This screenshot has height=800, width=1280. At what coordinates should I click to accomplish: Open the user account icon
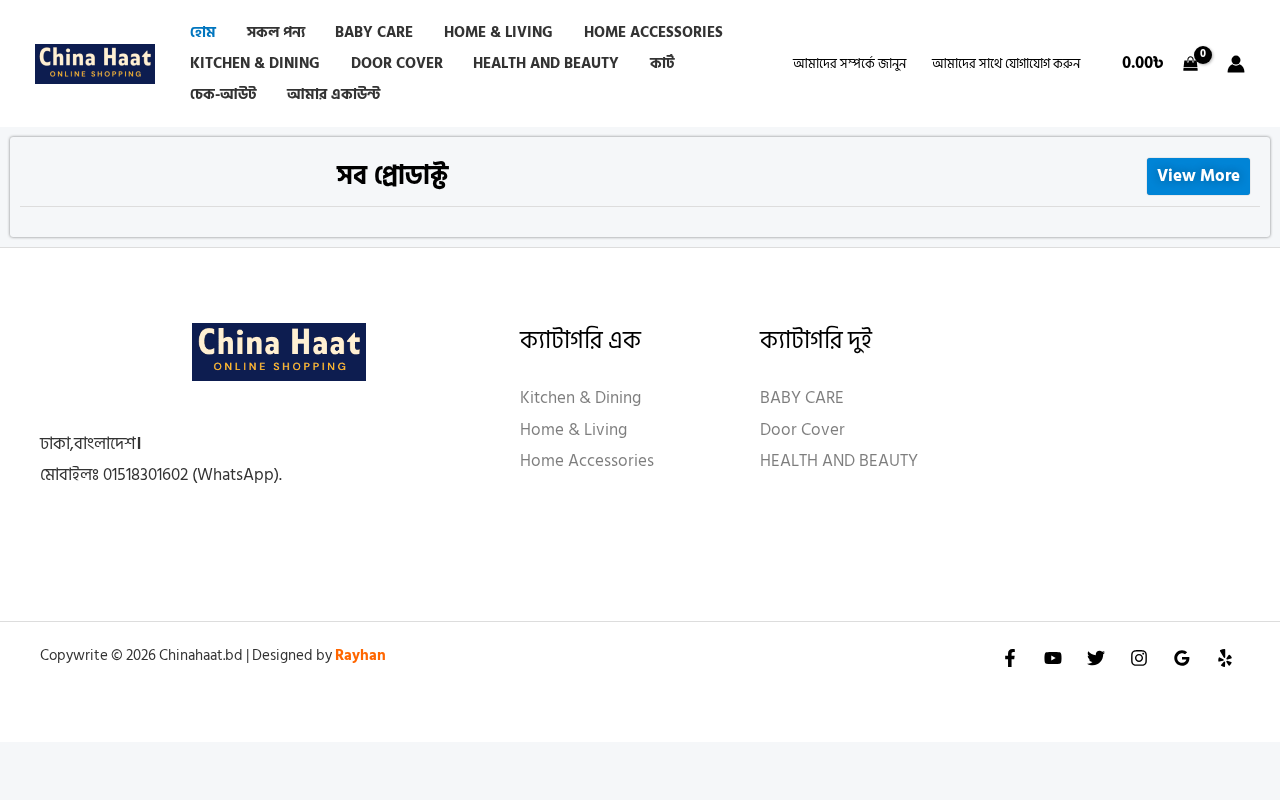pos(1236,64)
